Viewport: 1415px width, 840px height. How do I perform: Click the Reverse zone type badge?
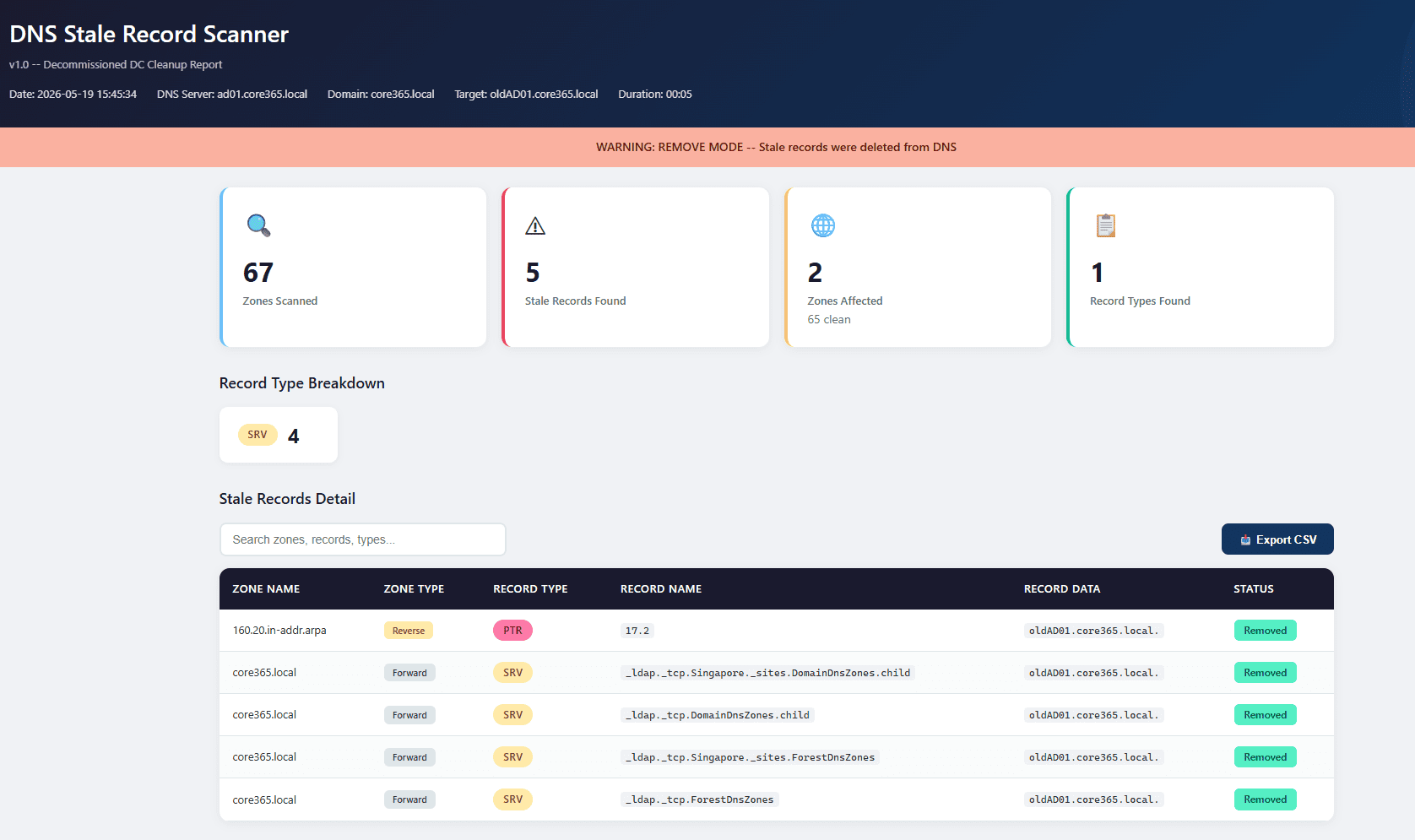coord(409,631)
